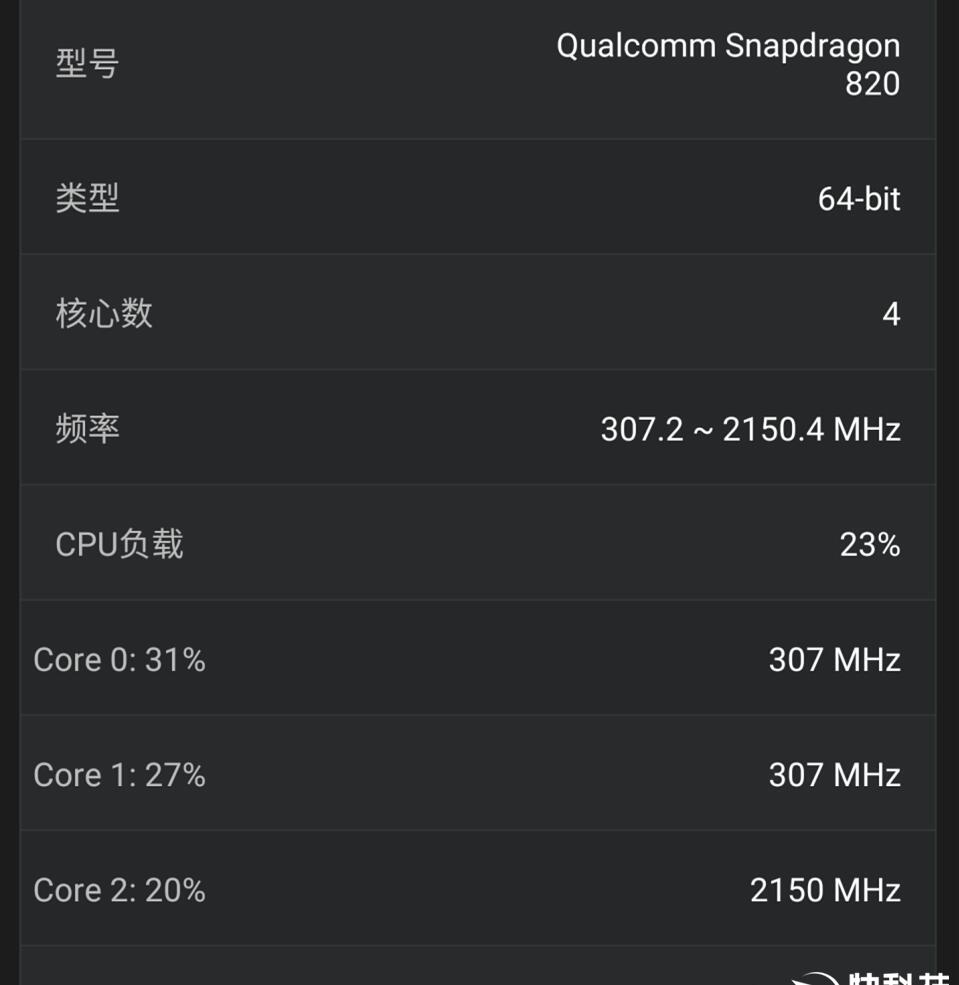The image size is (959, 985).
Task: Tap the 23% CPU load value
Action: point(870,545)
